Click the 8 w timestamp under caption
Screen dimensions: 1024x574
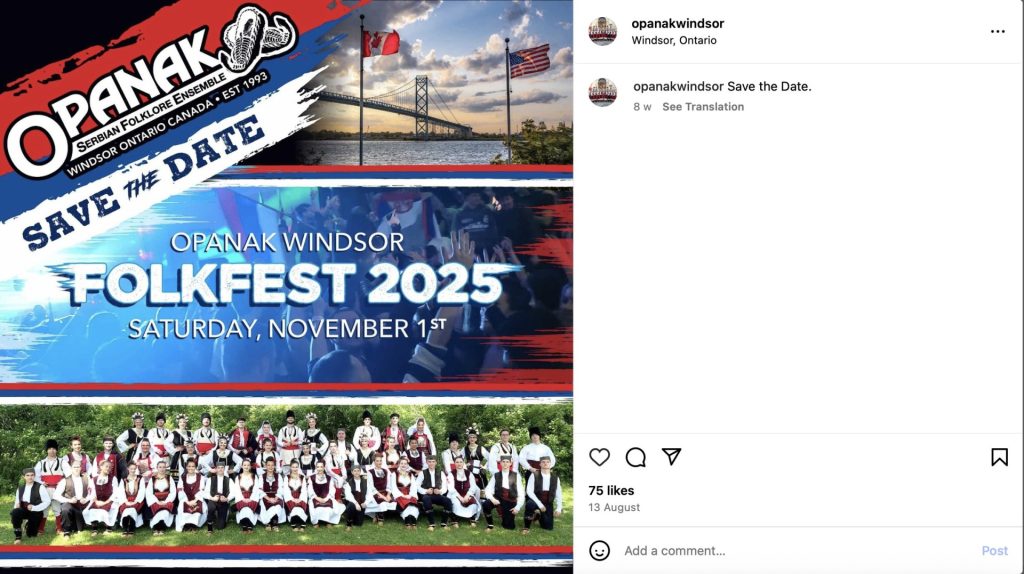[642, 107]
